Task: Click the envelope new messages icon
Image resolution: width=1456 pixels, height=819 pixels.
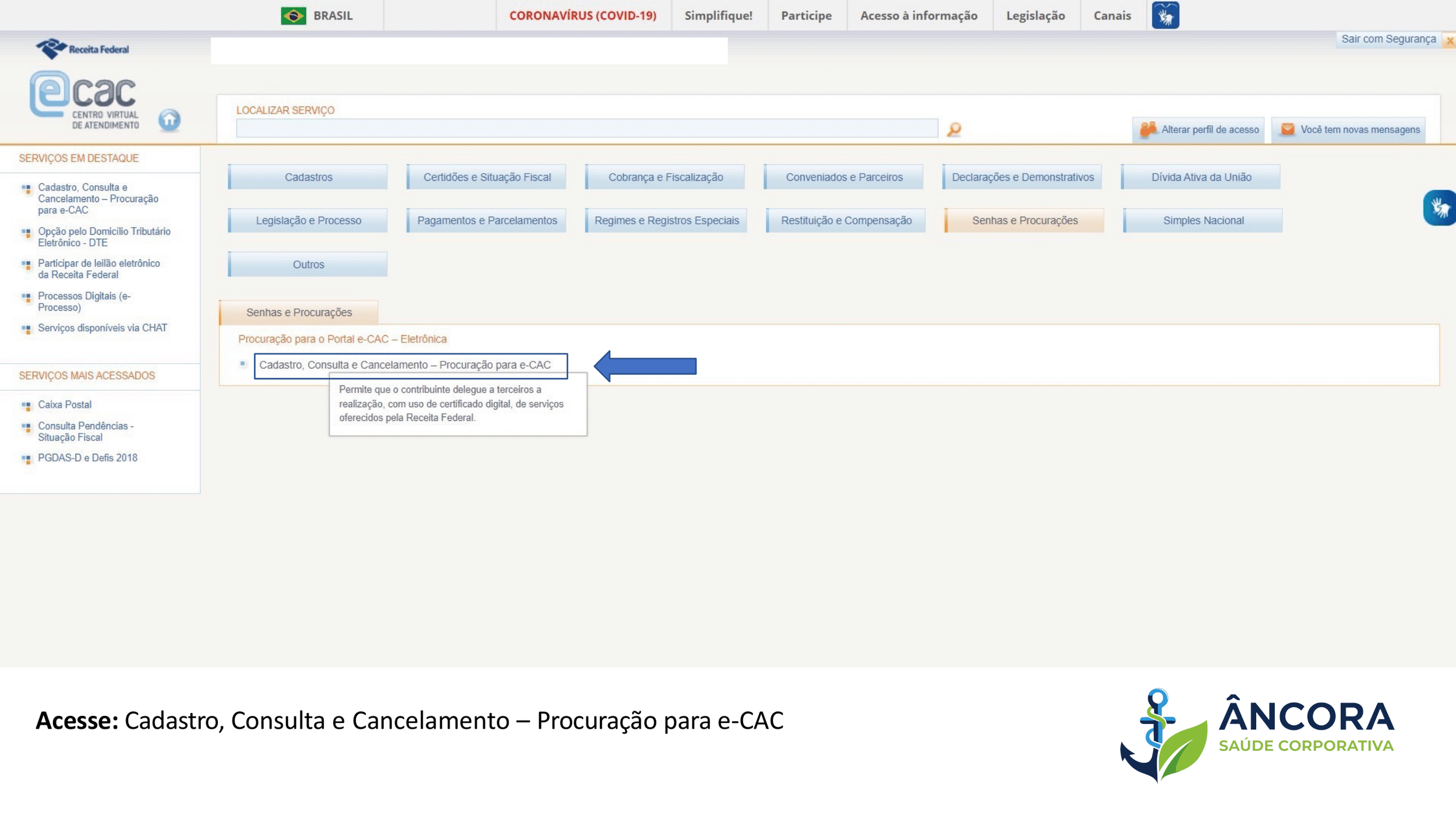Action: click(1287, 129)
